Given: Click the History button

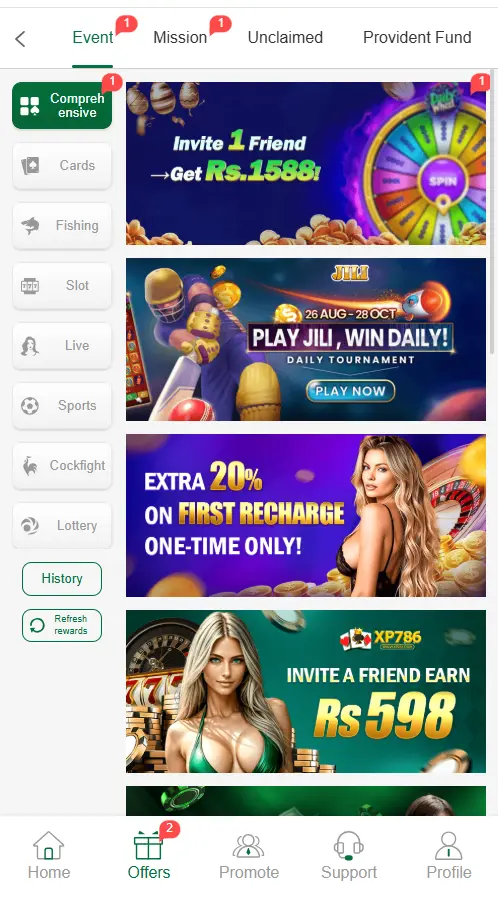Looking at the screenshot, I should tap(62, 578).
